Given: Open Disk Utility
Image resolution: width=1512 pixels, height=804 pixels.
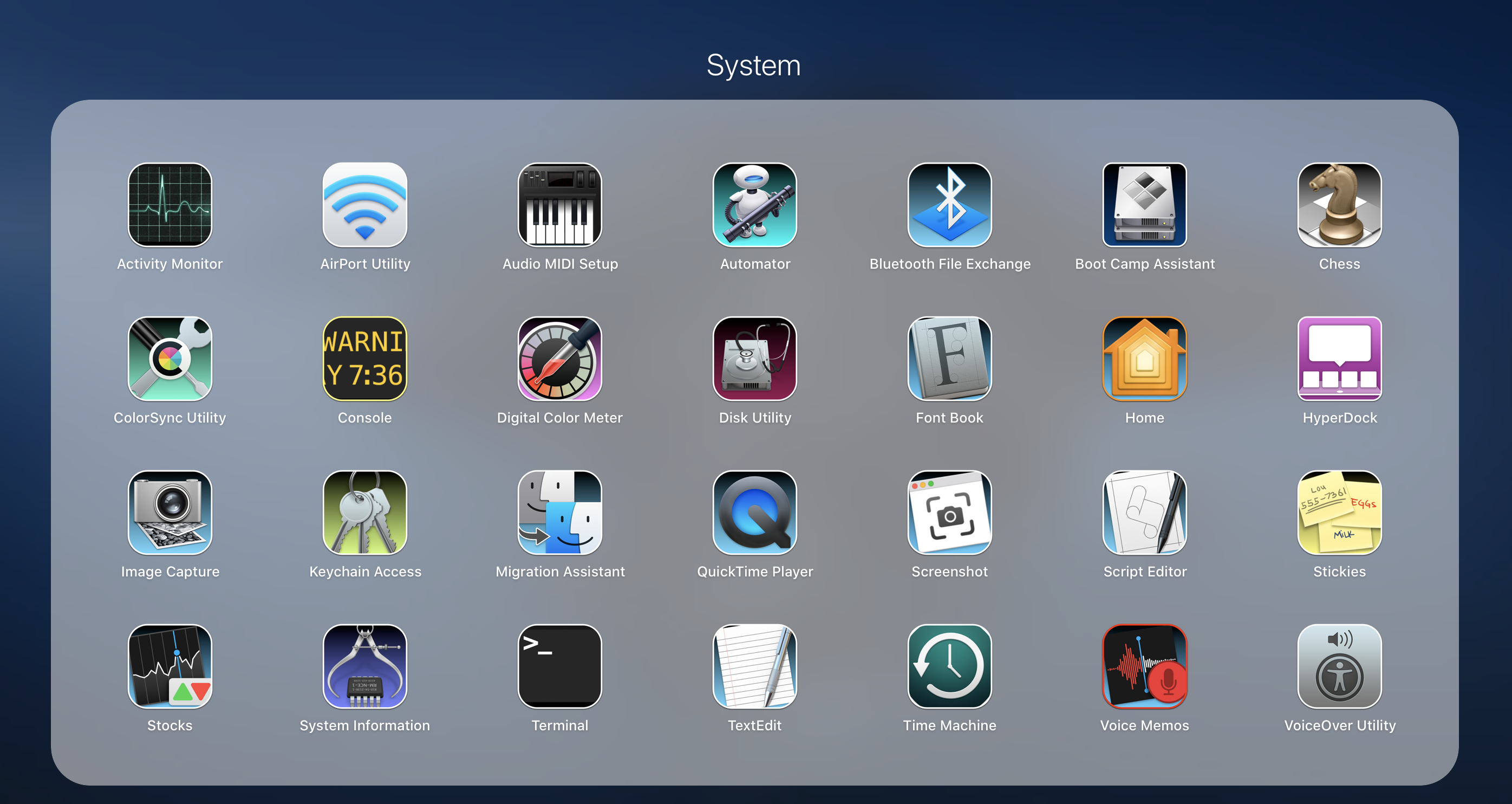Looking at the screenshot, I should 754,359.
